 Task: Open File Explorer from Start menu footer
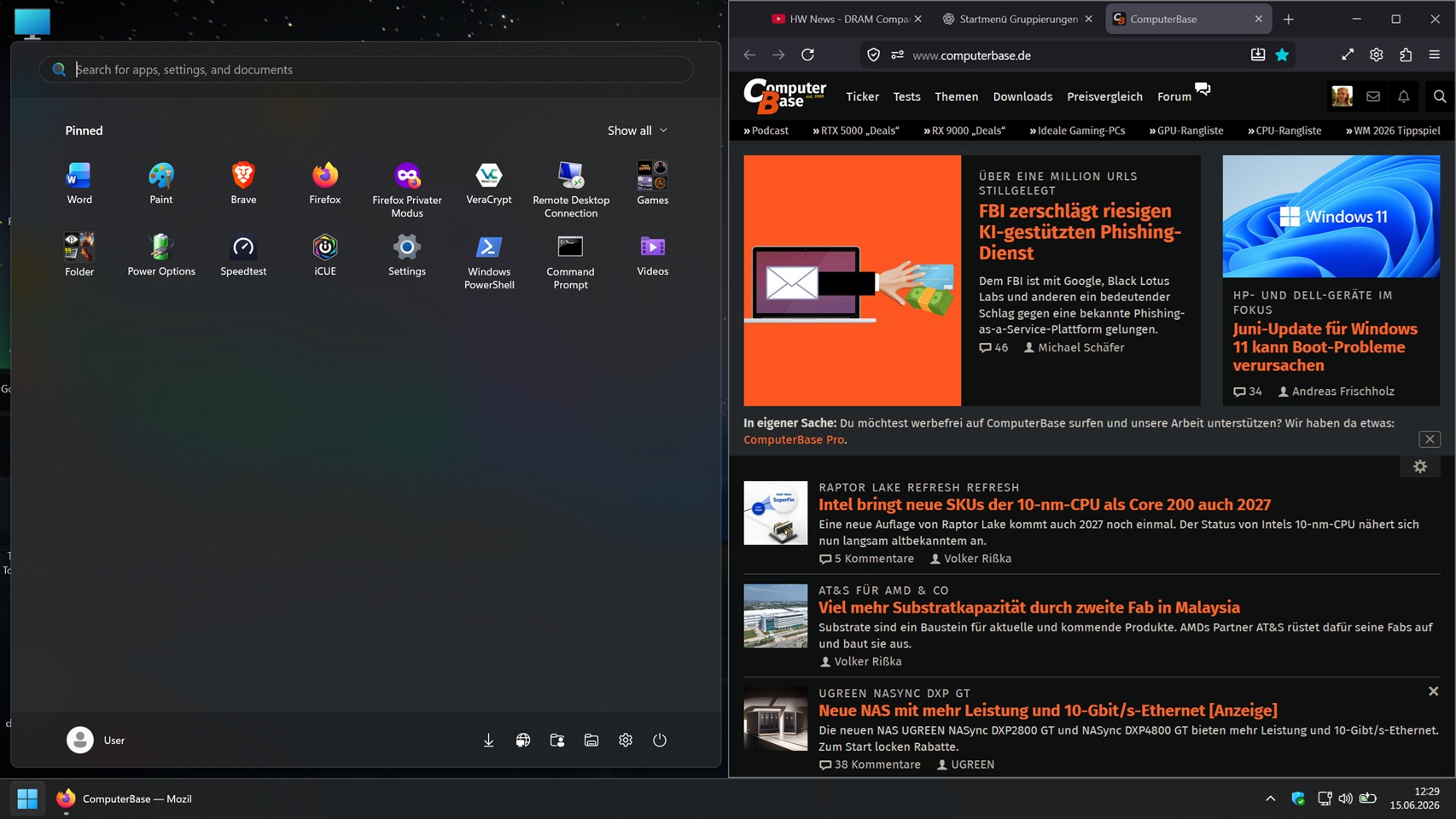tap(591, 741)
